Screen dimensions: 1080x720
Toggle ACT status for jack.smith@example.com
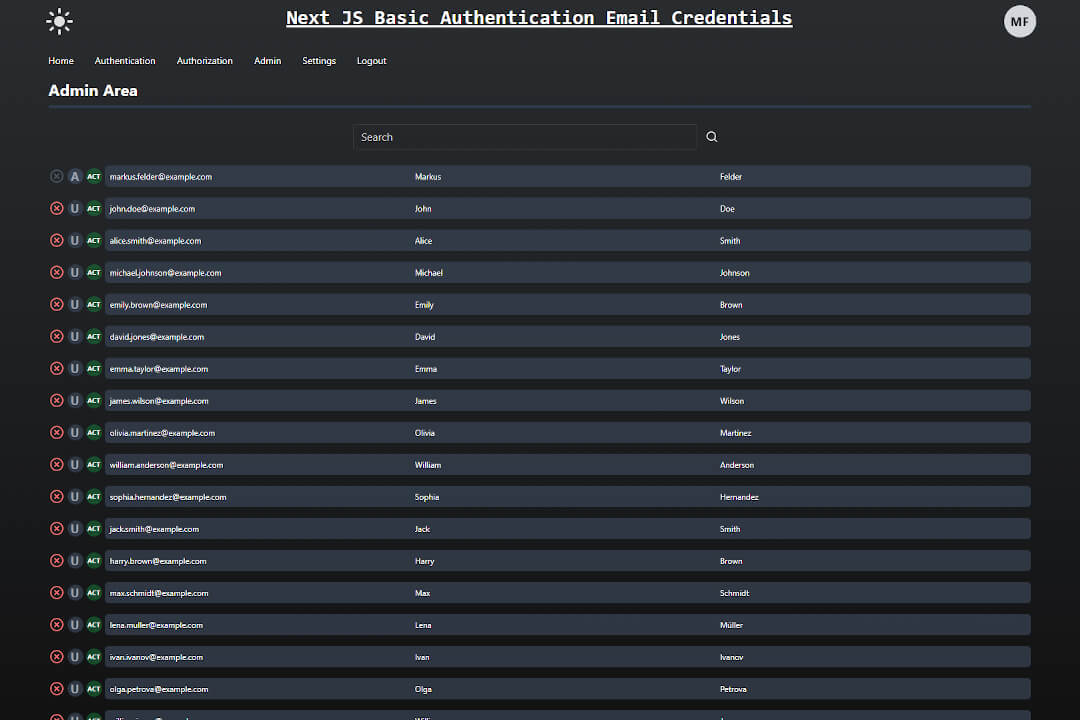point(94,528)
